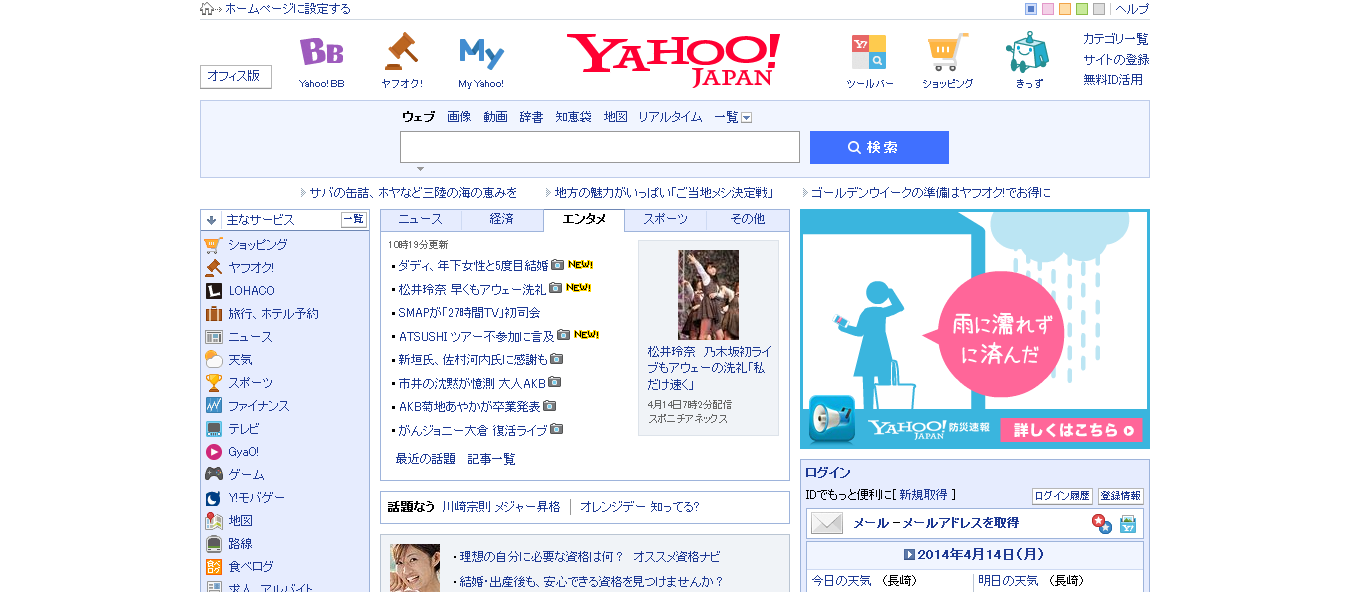Select the green color theme swatch

[x=1082, y=9]
